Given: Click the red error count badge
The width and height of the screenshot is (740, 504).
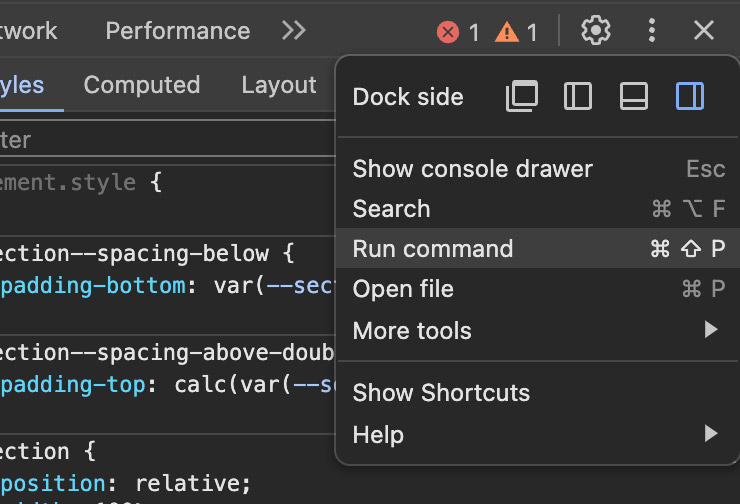Looking at the screenshot, I should coord(458,32).
